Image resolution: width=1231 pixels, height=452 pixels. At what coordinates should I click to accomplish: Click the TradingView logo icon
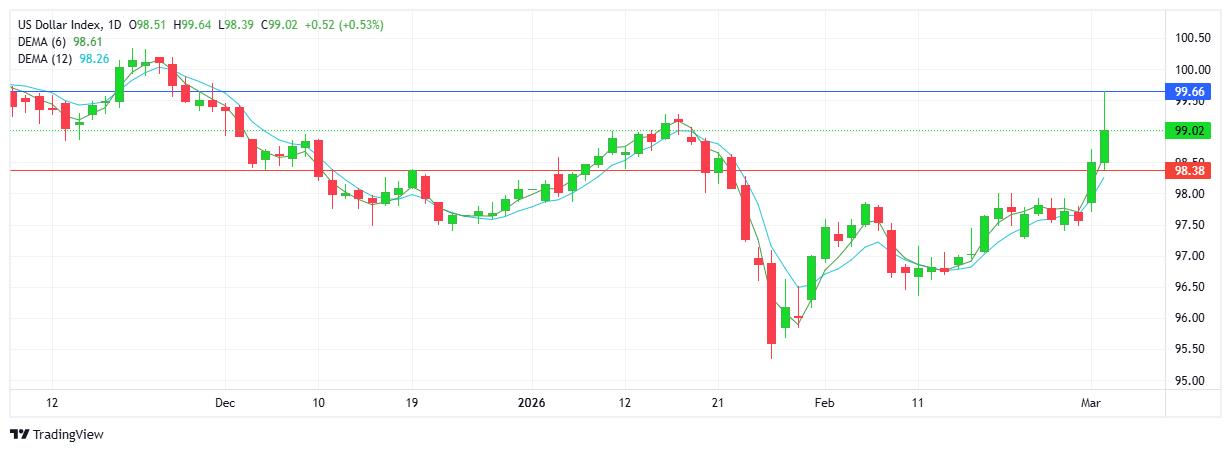[x=19, y=434]
